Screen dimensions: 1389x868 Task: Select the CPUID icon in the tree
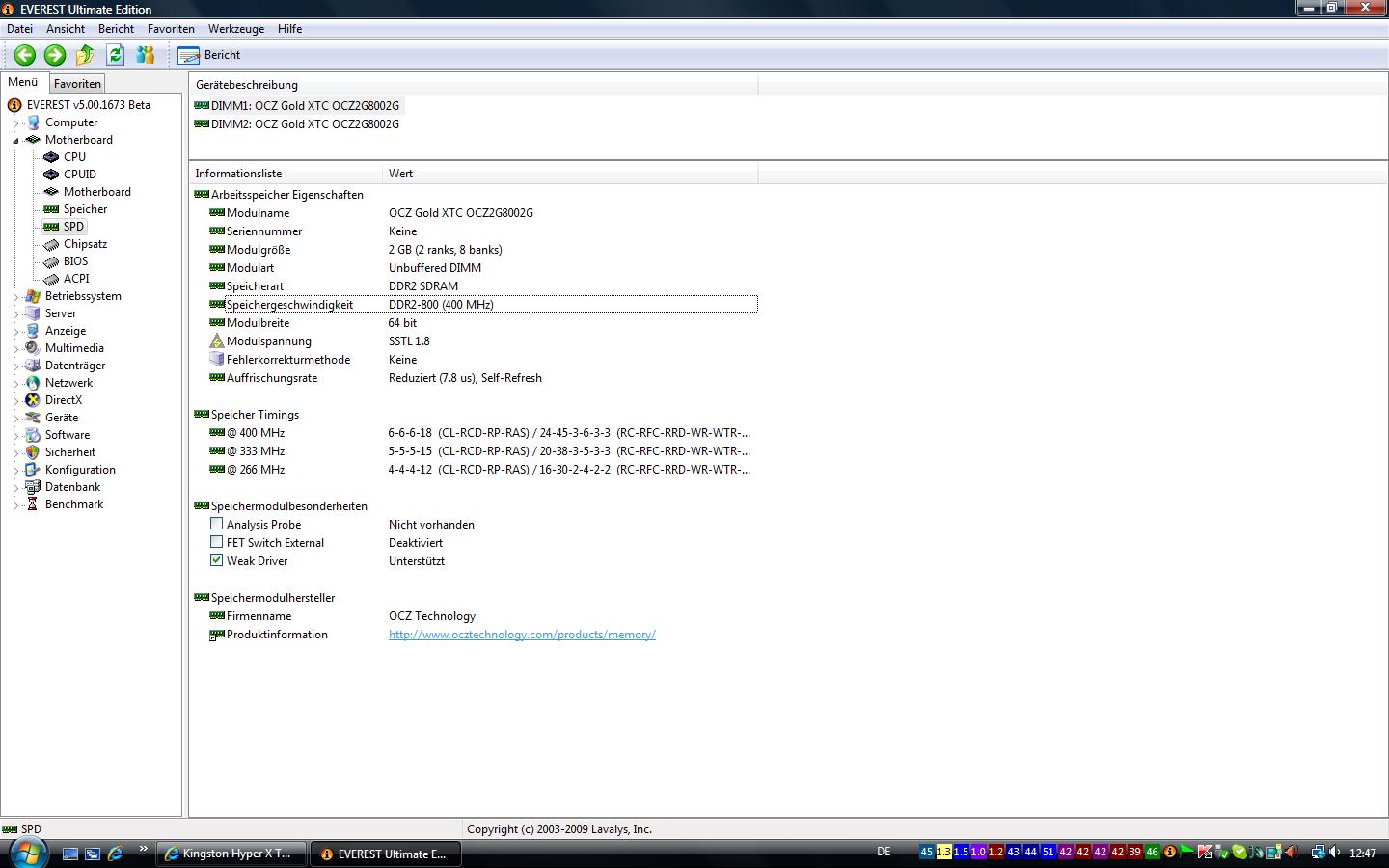pos(51,175)
